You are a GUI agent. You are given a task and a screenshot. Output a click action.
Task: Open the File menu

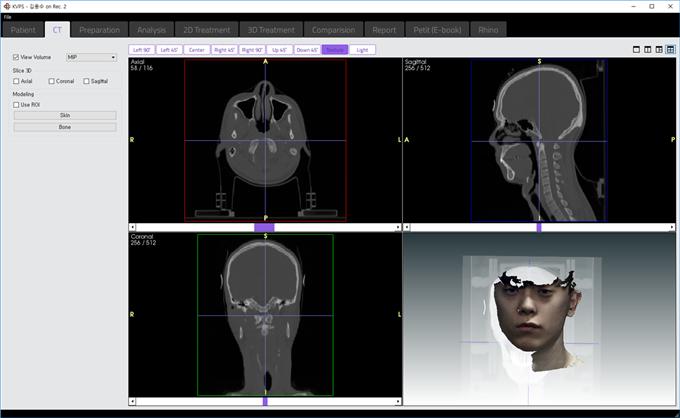(7, 17)
